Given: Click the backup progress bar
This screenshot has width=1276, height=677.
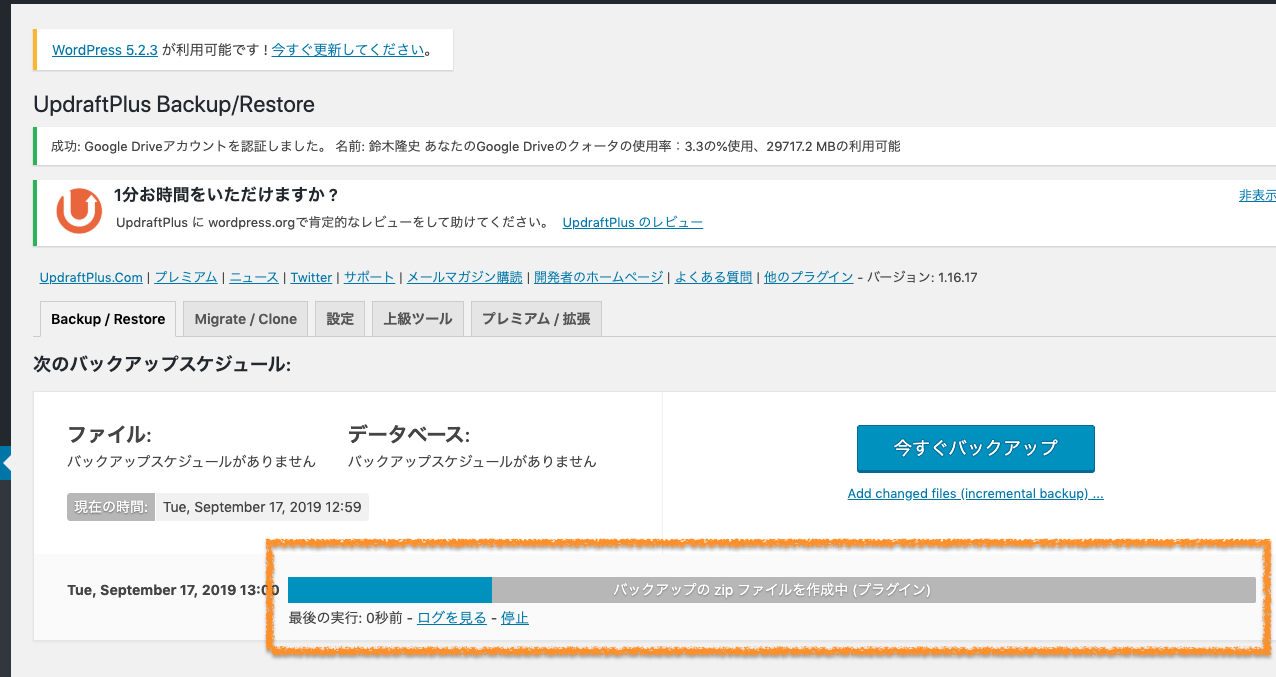Looking at the screenshot, I should point(771,590).
